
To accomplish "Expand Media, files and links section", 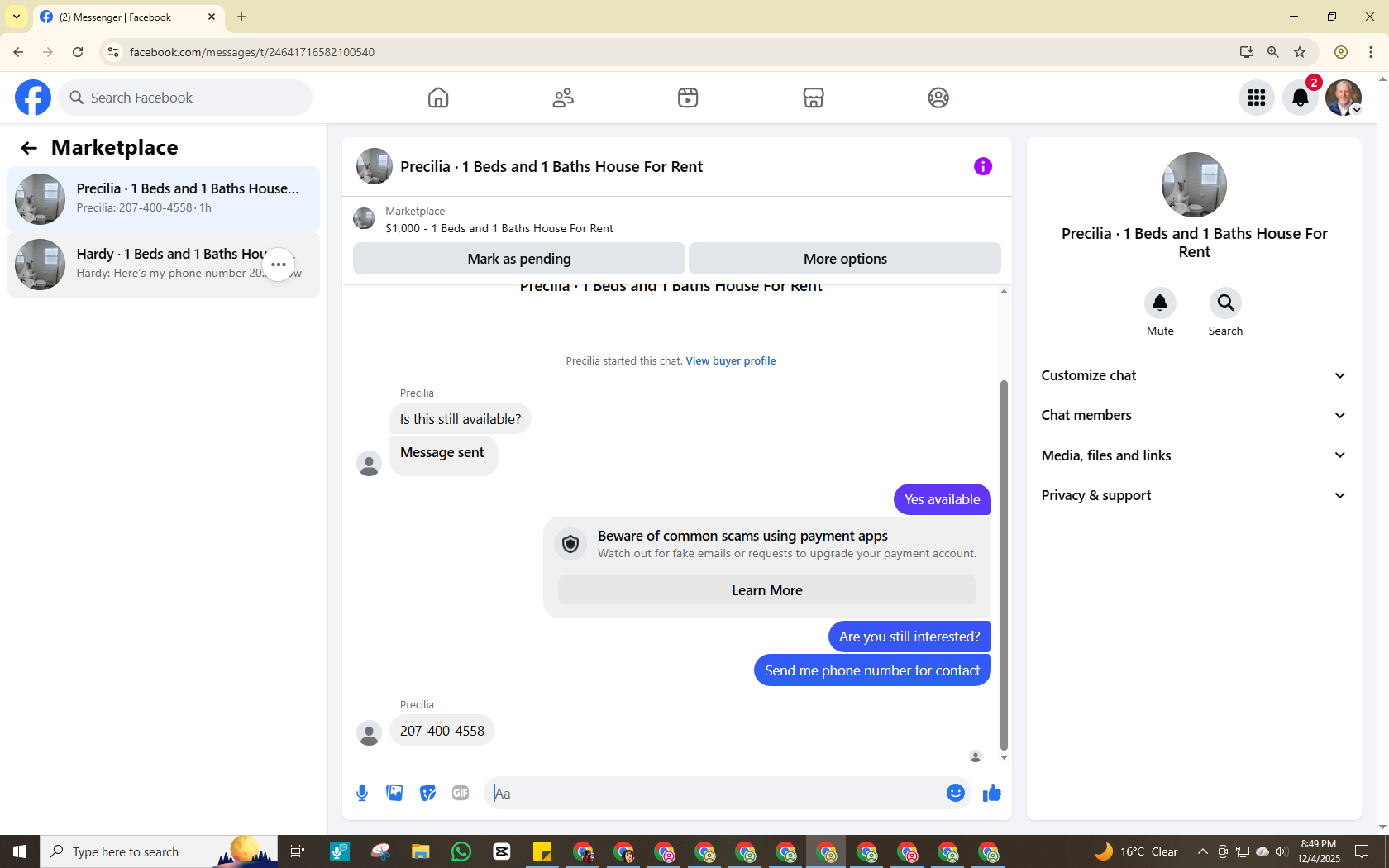I will click(x=1194, y=455).
